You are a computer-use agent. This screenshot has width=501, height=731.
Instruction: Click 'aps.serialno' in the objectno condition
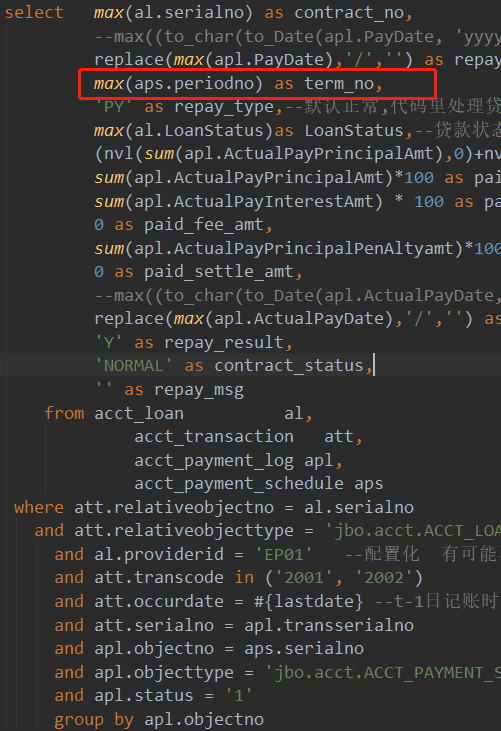[304, 648]
